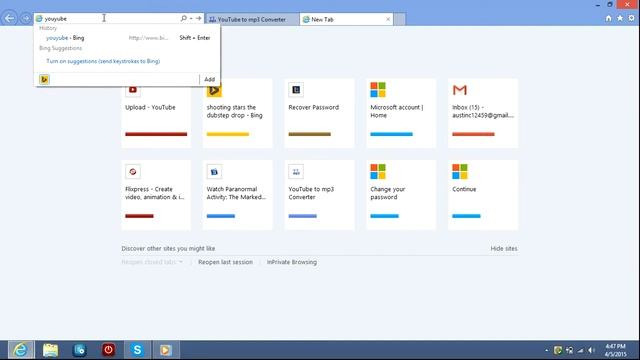Open the Home icon in toolbar
The width and height of the screenshot is (640, 360).
609,18
